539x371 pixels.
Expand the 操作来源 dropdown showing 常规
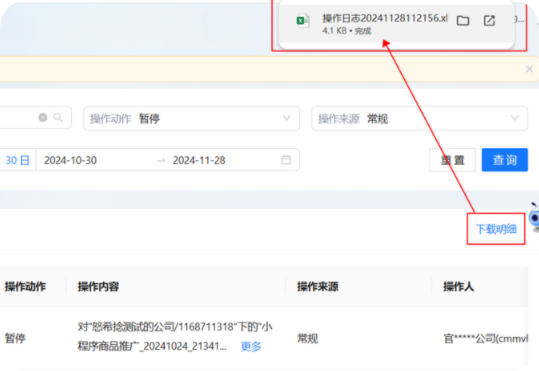pyautogui.click(x=419, y=118)
